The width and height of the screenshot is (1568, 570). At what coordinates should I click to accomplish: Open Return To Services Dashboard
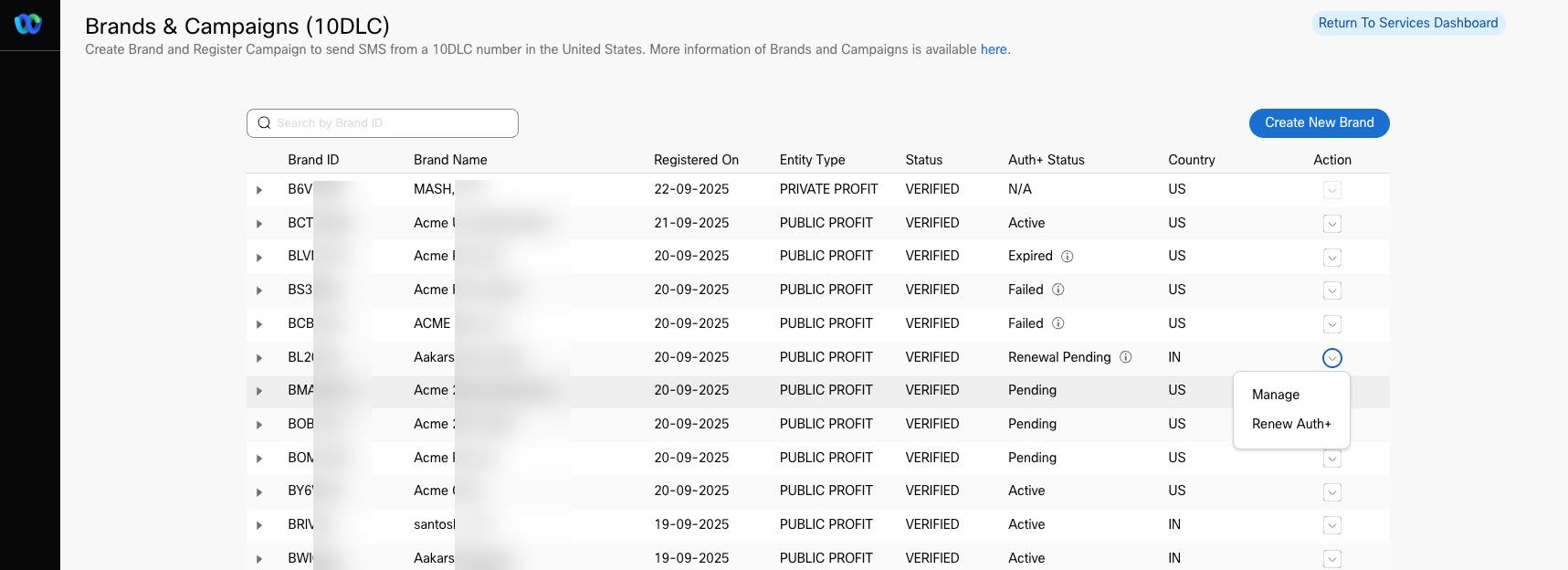point(1407,22)
